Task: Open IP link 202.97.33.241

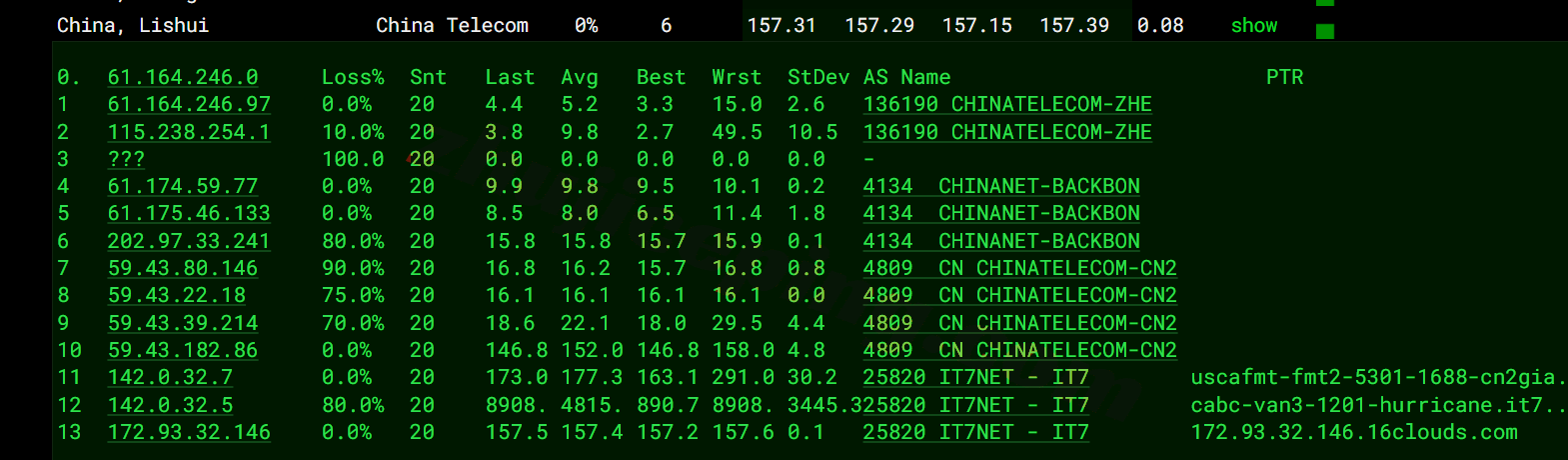Action: pos(189,241)
